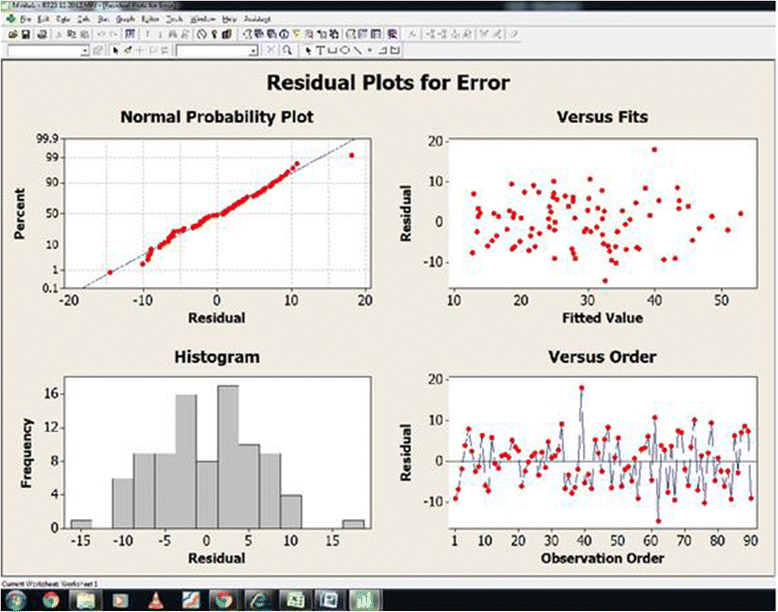Click the Normal Probability Plot heading

click(217, 117)
